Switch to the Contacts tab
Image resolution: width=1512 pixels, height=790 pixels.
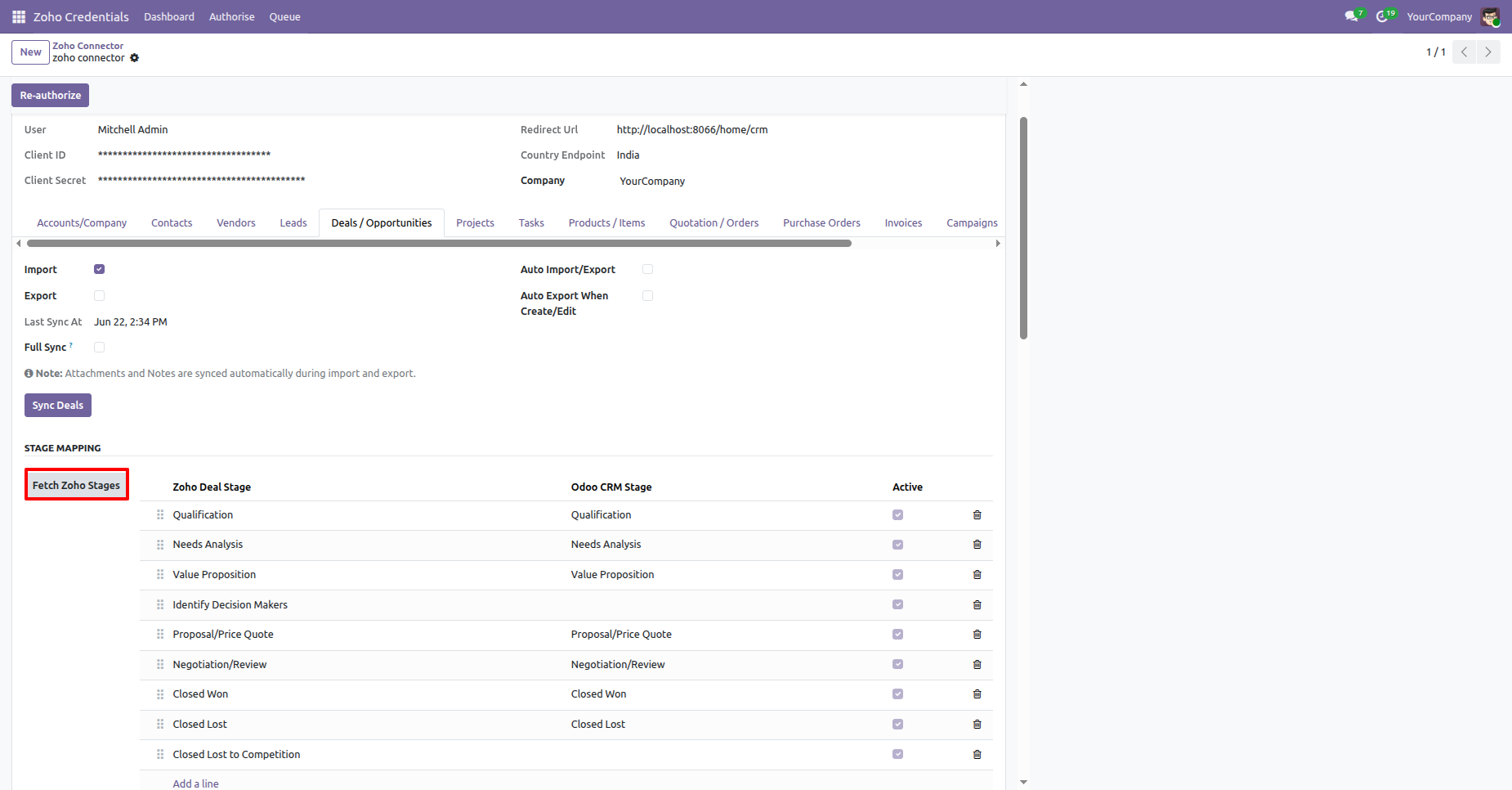[172, 223]
